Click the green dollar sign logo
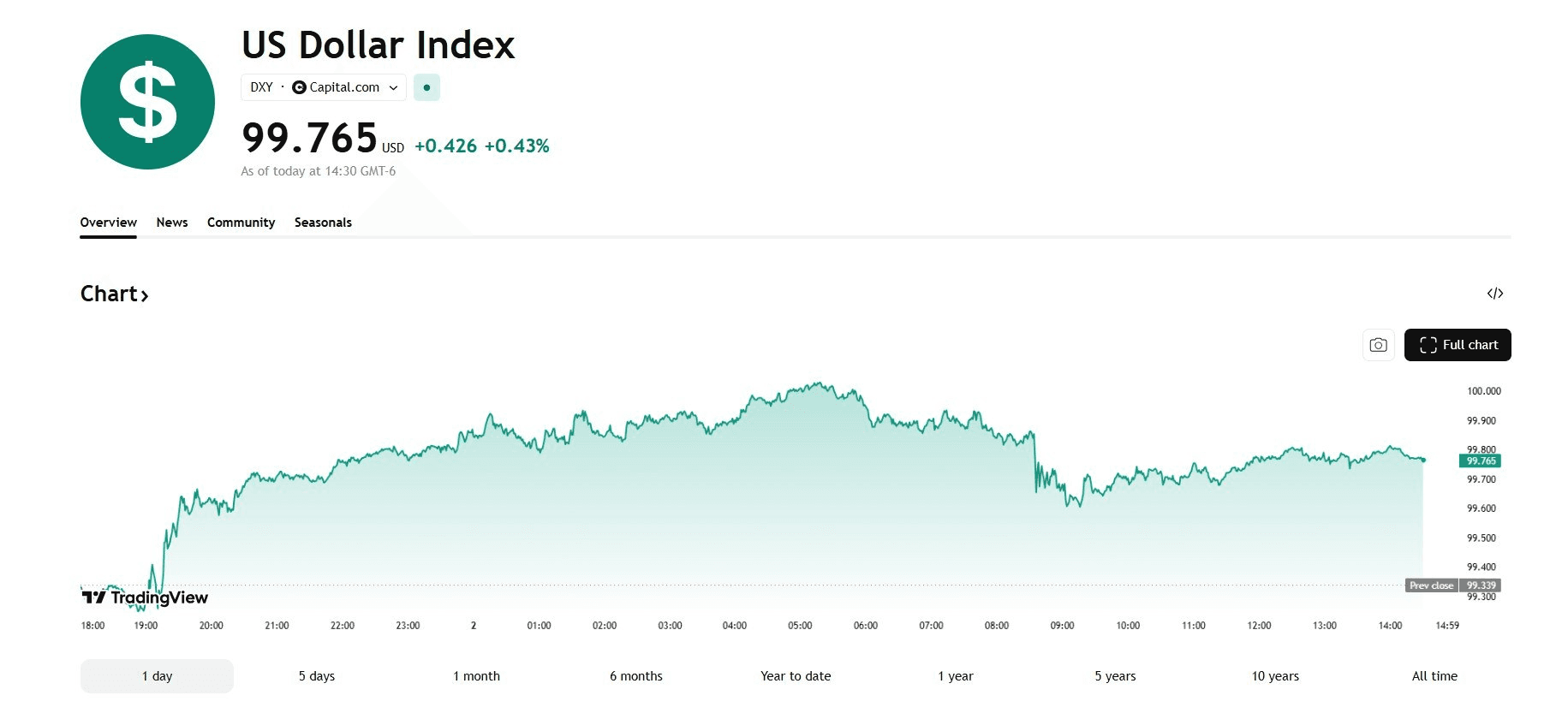Image resolution: width=1568 pixels, height=725 pixels. tap(147, 102)
